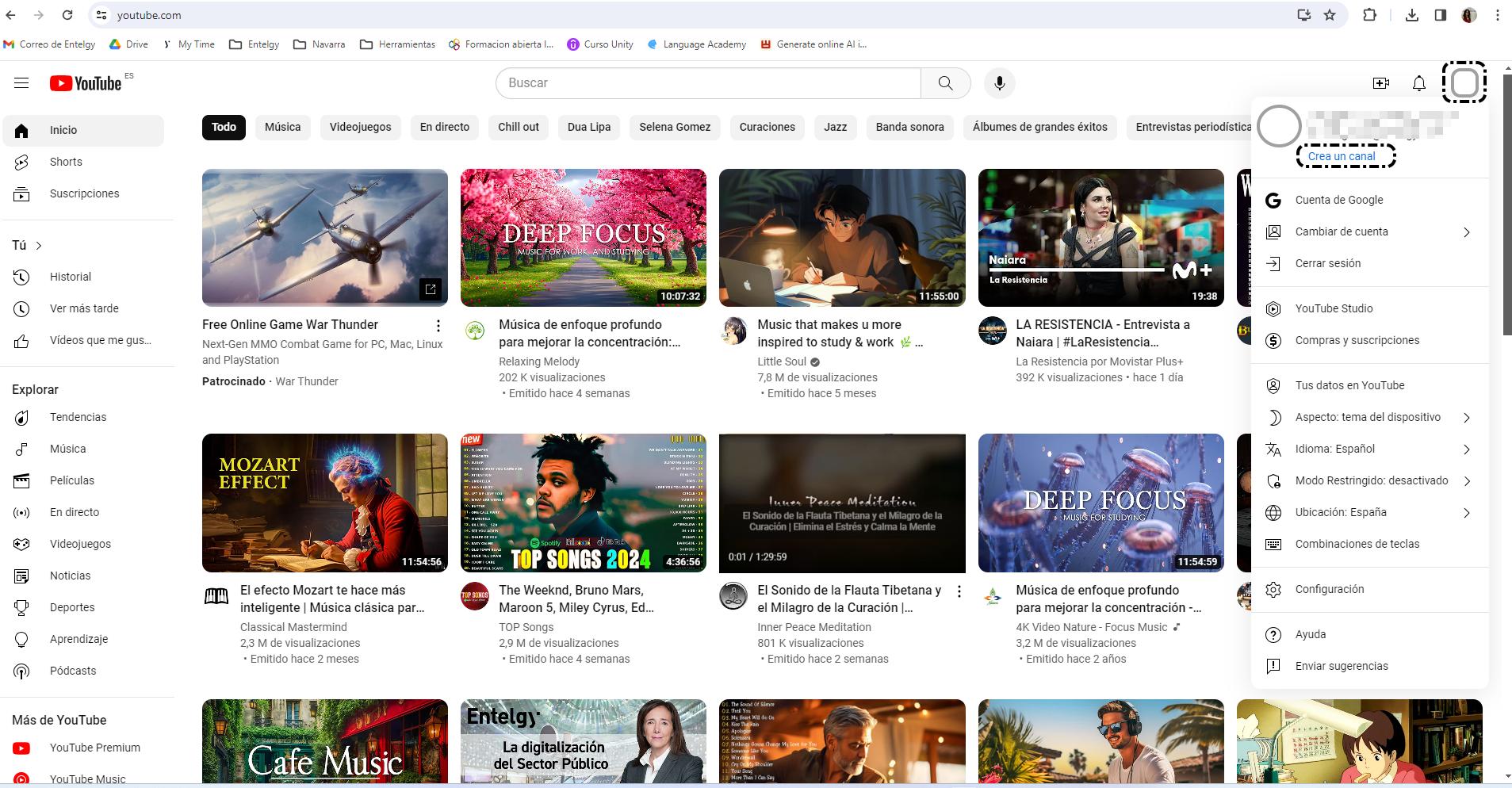The image size is (1512, 788).
Task: Click Crea un canal link
Action: pos(1342,156)
